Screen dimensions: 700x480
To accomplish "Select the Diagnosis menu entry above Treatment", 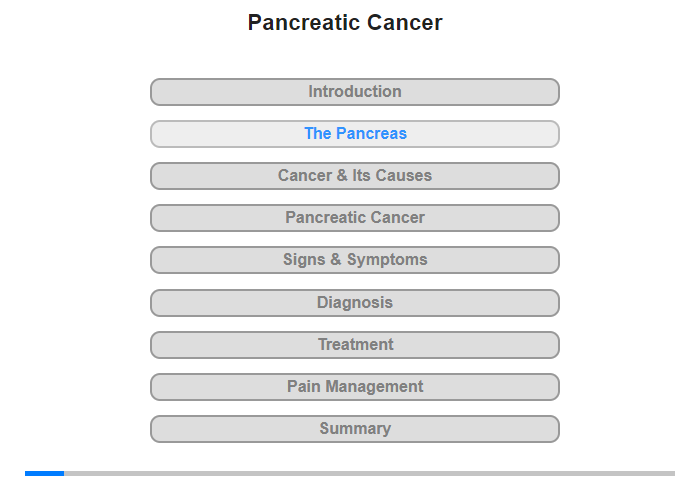I will 354,303.
